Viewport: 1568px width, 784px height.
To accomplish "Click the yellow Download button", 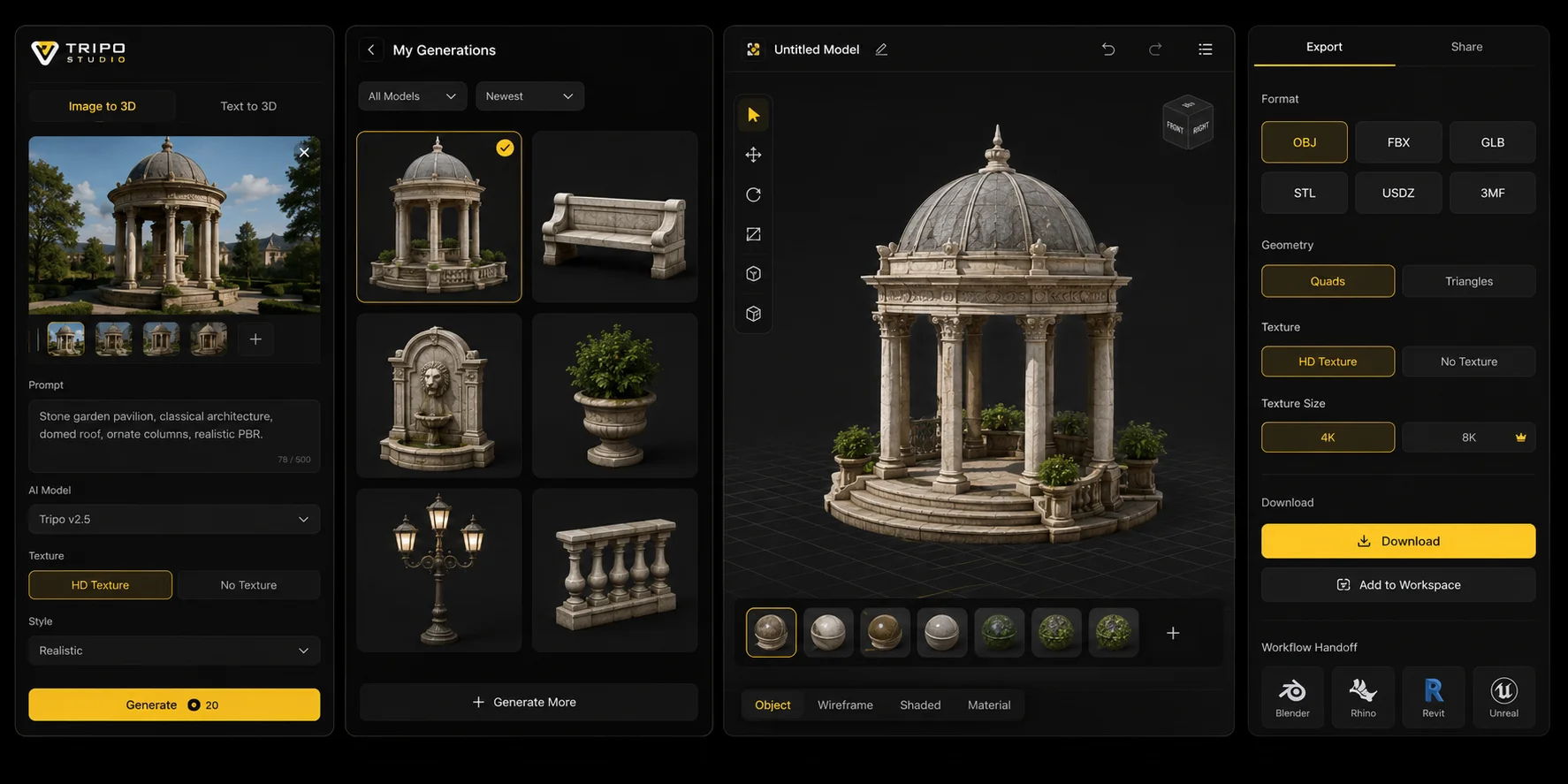I will click(1398, 541).
